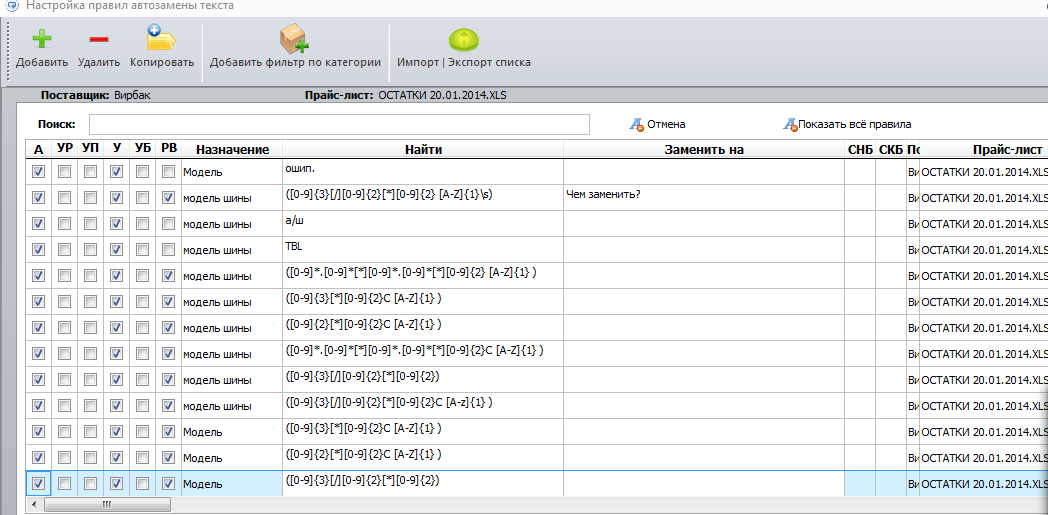Toggle УР checkbox in а/ш row

tap(64, 224)
